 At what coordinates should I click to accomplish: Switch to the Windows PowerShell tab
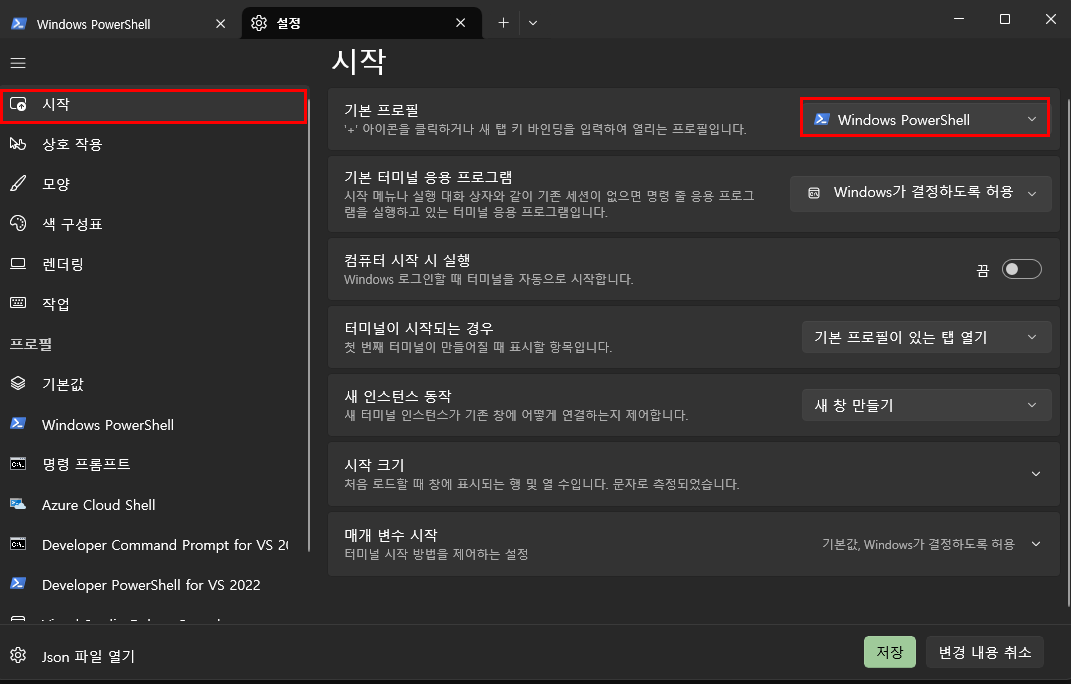pyautogui.click(x=120, y=24)
